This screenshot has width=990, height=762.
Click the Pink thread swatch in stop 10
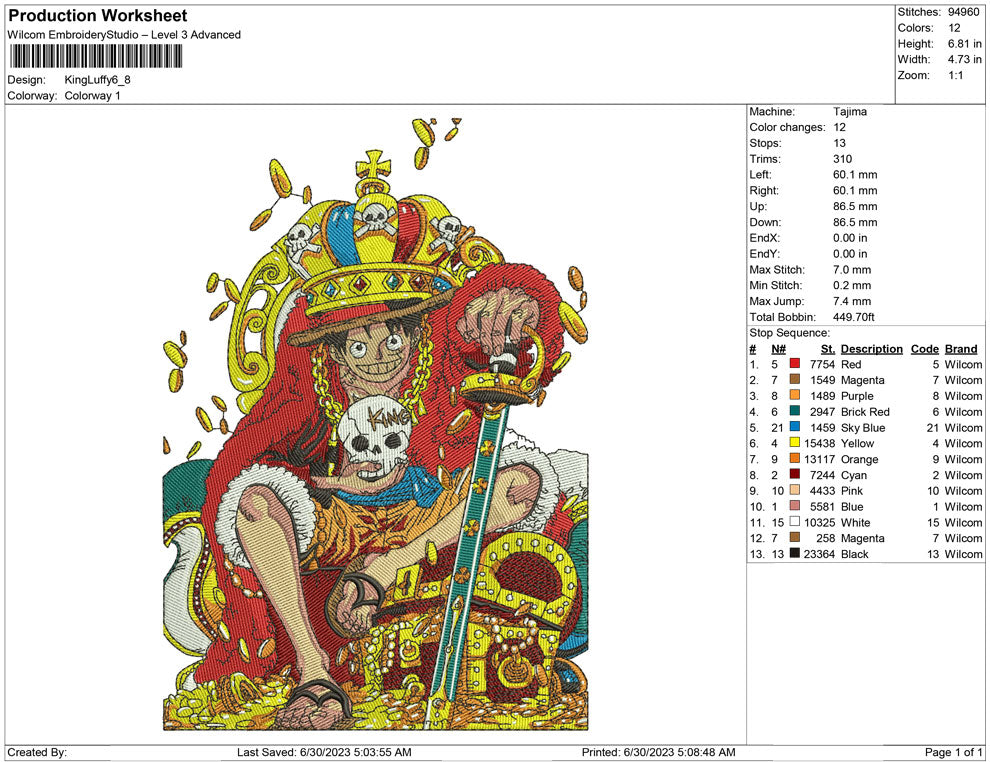[795, 491]
